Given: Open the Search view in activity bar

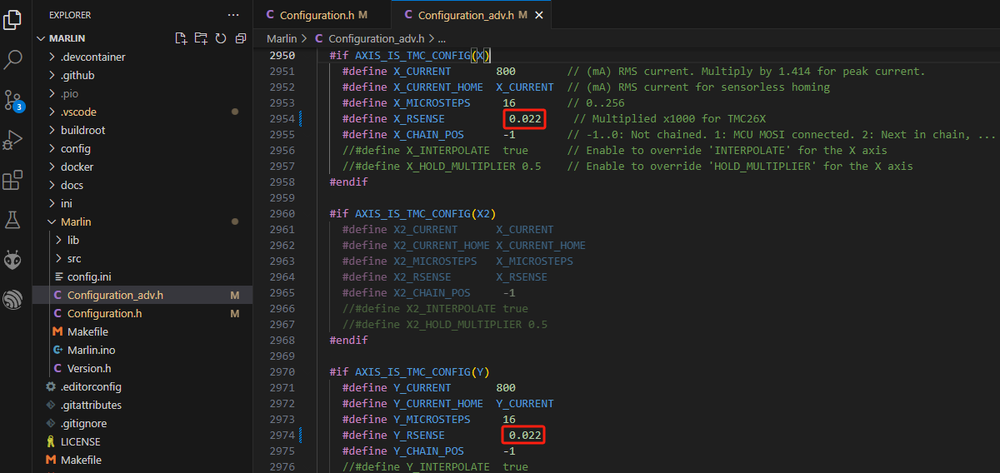Looking at the screenshot, I should pos(14,59).
